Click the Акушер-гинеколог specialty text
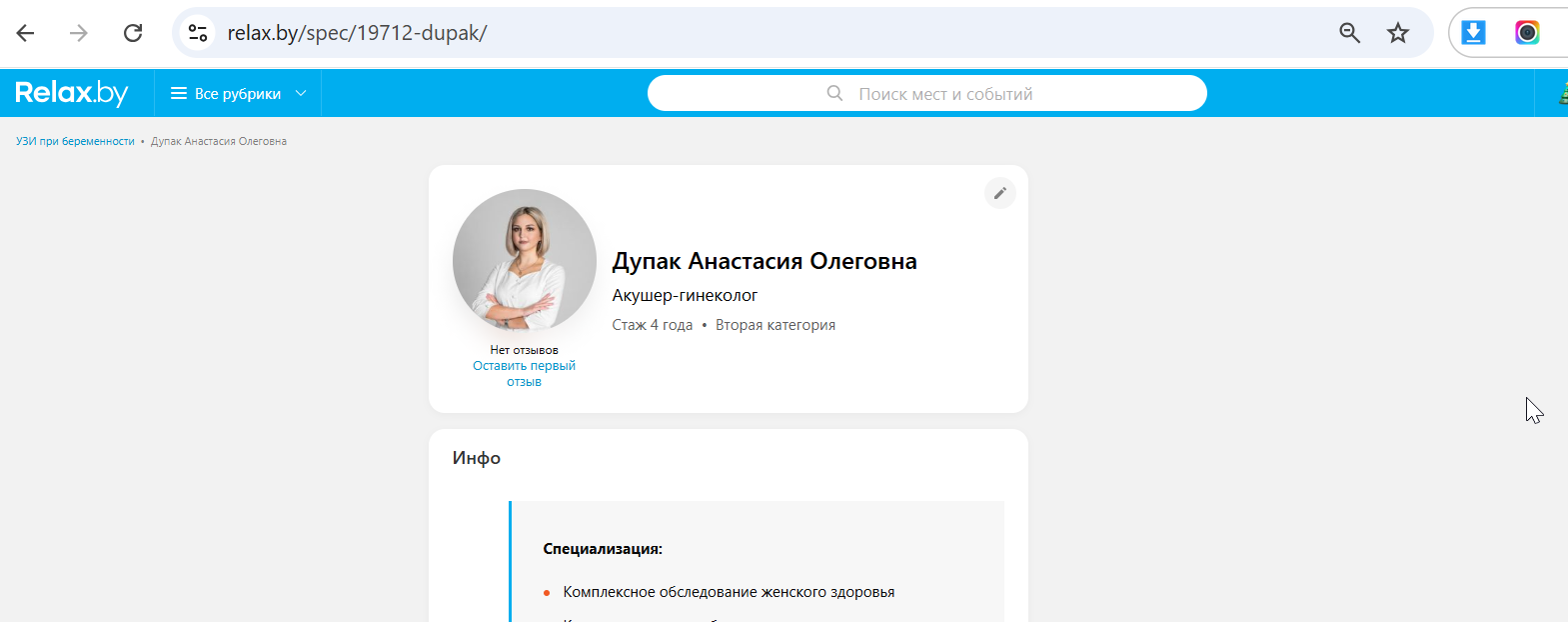 click(x=685, y=295)
